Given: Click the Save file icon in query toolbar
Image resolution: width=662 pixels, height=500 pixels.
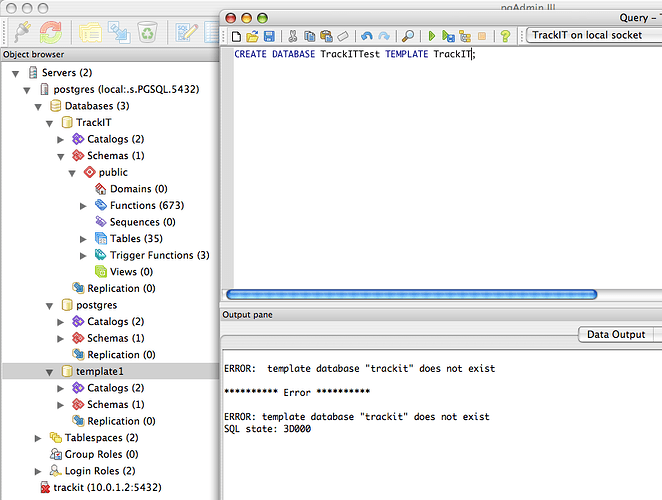Looking at the screenshot, I should pyautogui.click(x=269, y=36).
